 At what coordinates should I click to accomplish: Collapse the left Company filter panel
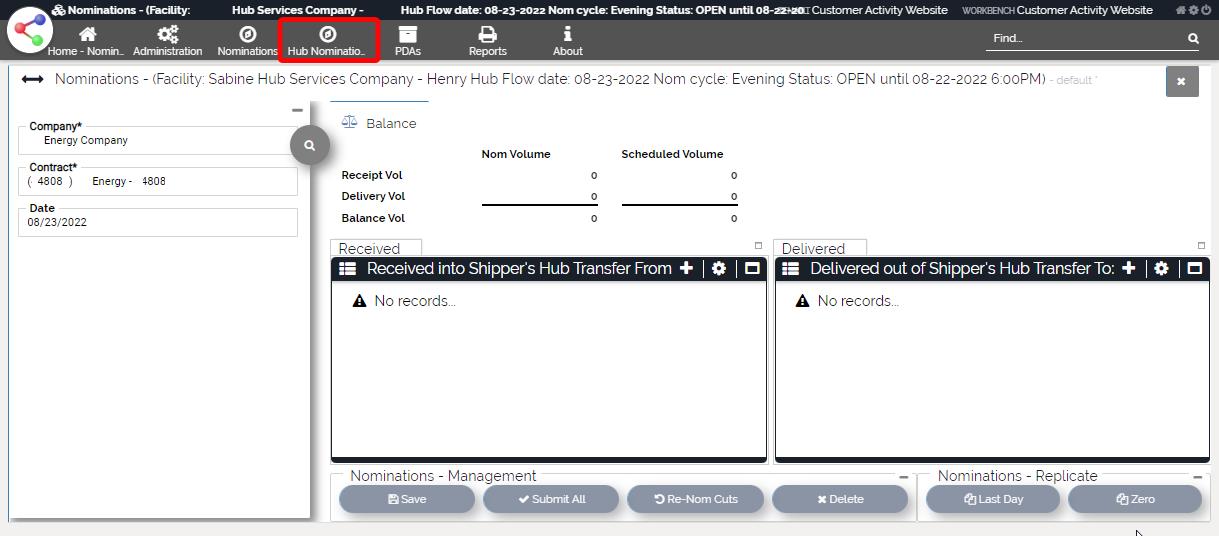[x=297, y=110]
